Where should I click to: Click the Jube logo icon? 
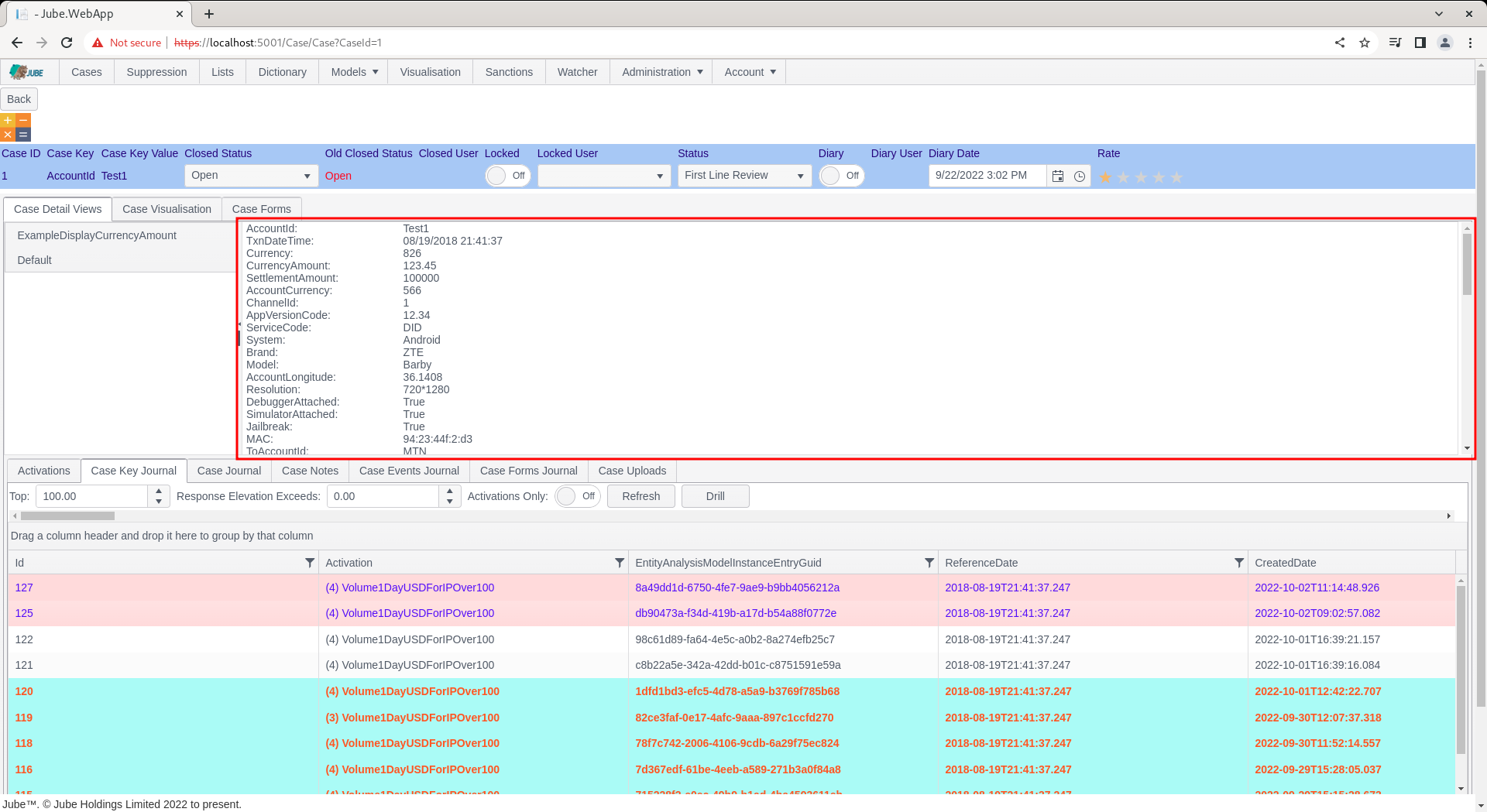27,72
